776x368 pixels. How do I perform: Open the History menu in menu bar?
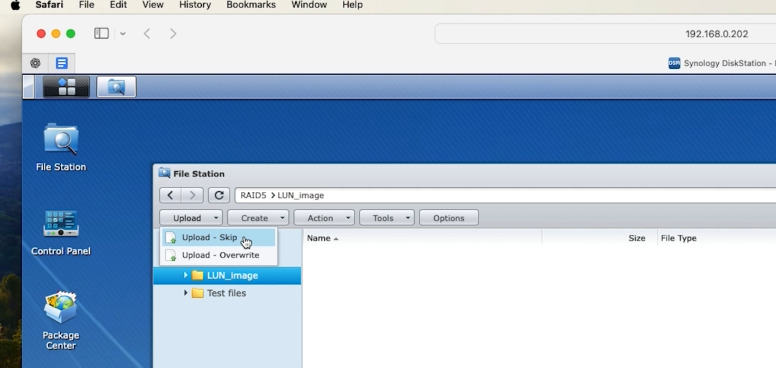pos(195,5)
